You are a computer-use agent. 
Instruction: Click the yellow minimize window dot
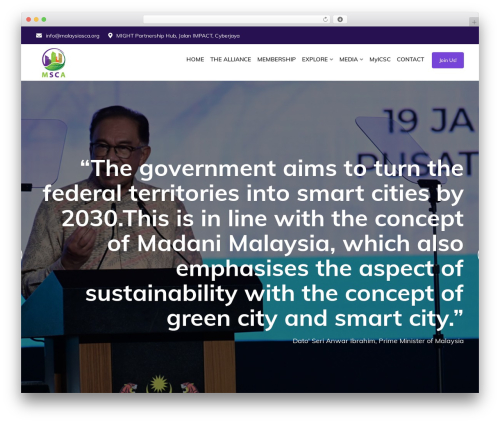click(x=36, y=20)
